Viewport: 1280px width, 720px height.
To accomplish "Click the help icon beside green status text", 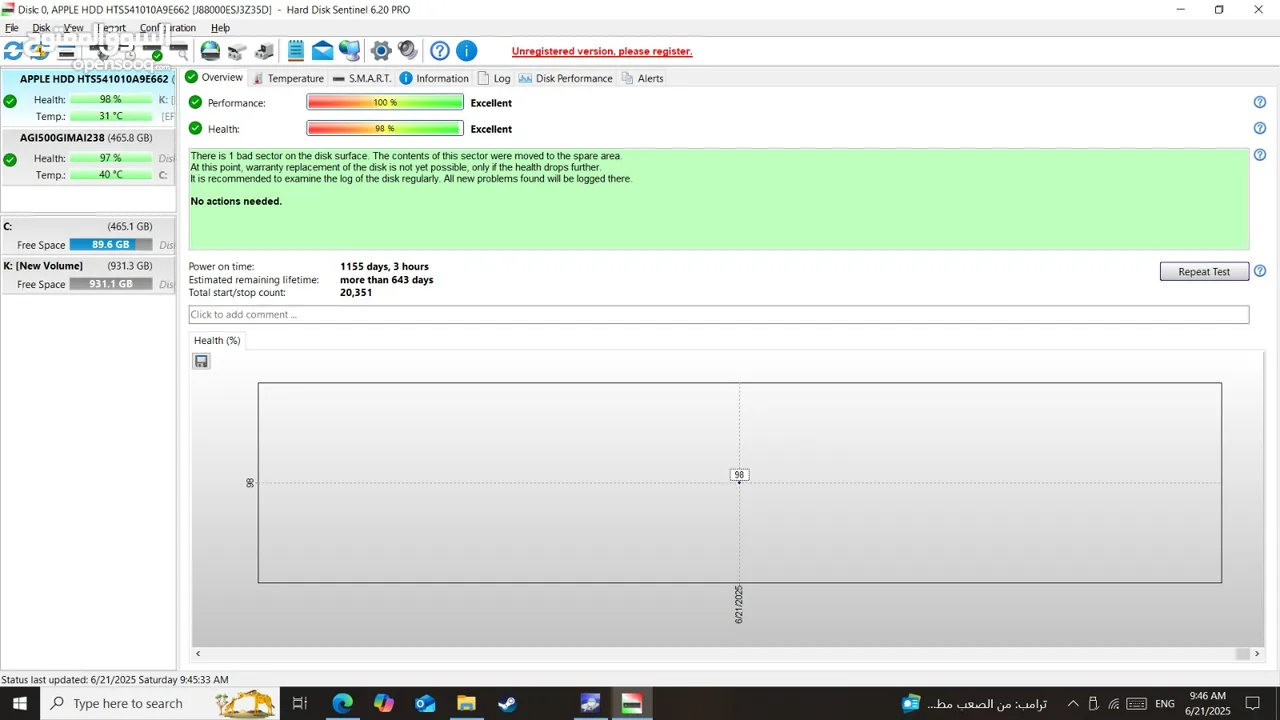I will point(1260,155).
